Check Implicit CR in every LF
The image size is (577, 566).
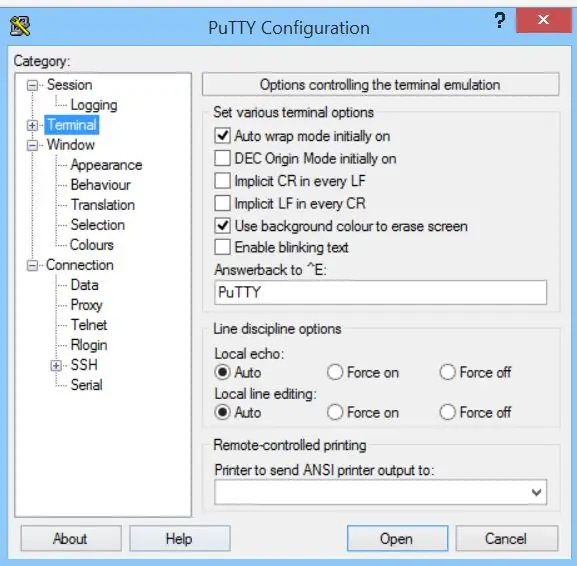tap(223, 181)
